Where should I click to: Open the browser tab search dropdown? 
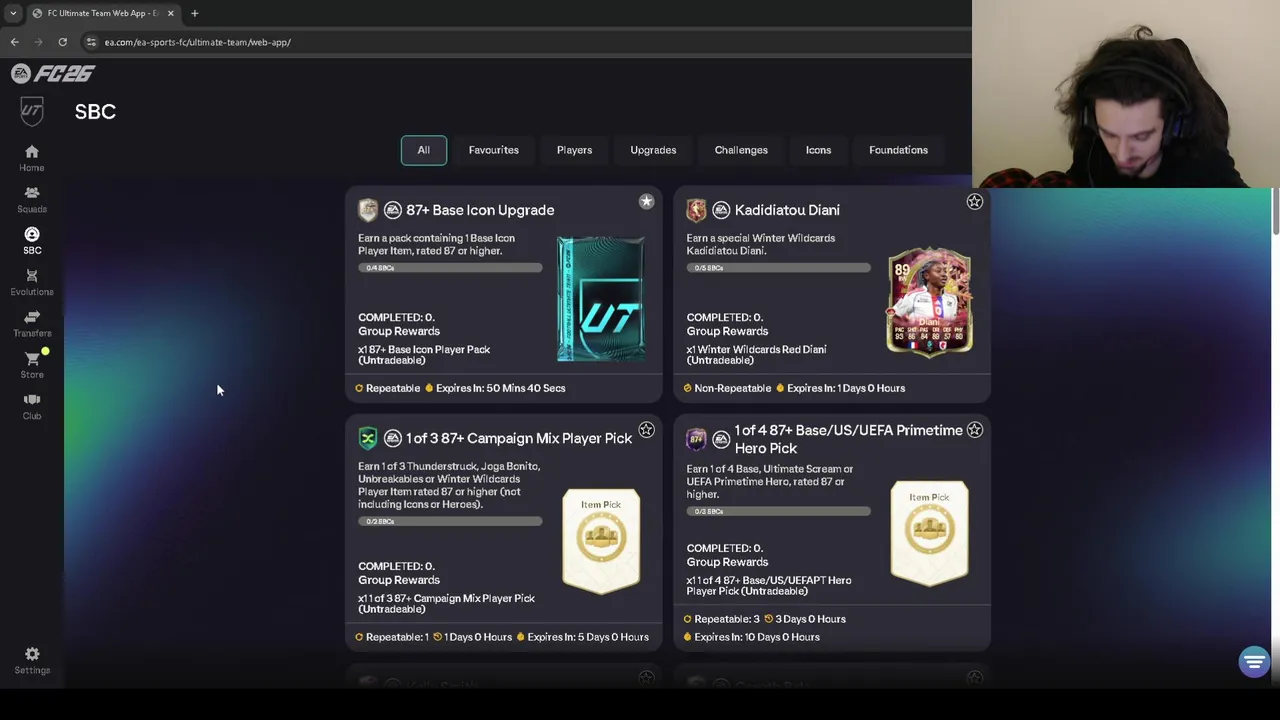pos(13,13)
